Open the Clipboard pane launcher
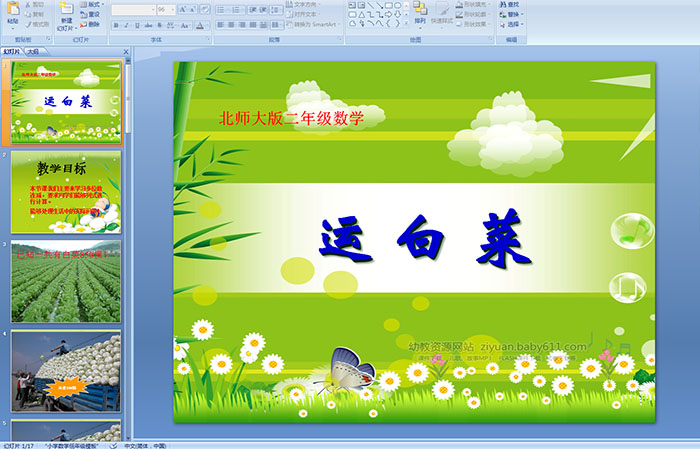 pos(49,39)
